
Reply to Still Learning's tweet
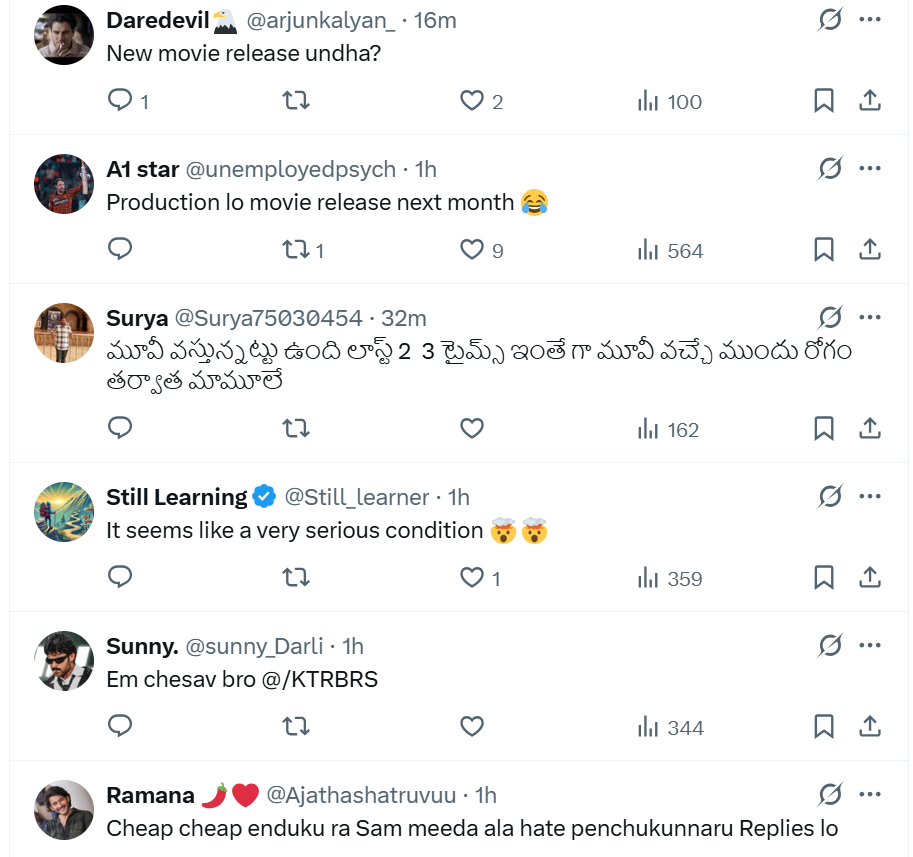point(120,578)
